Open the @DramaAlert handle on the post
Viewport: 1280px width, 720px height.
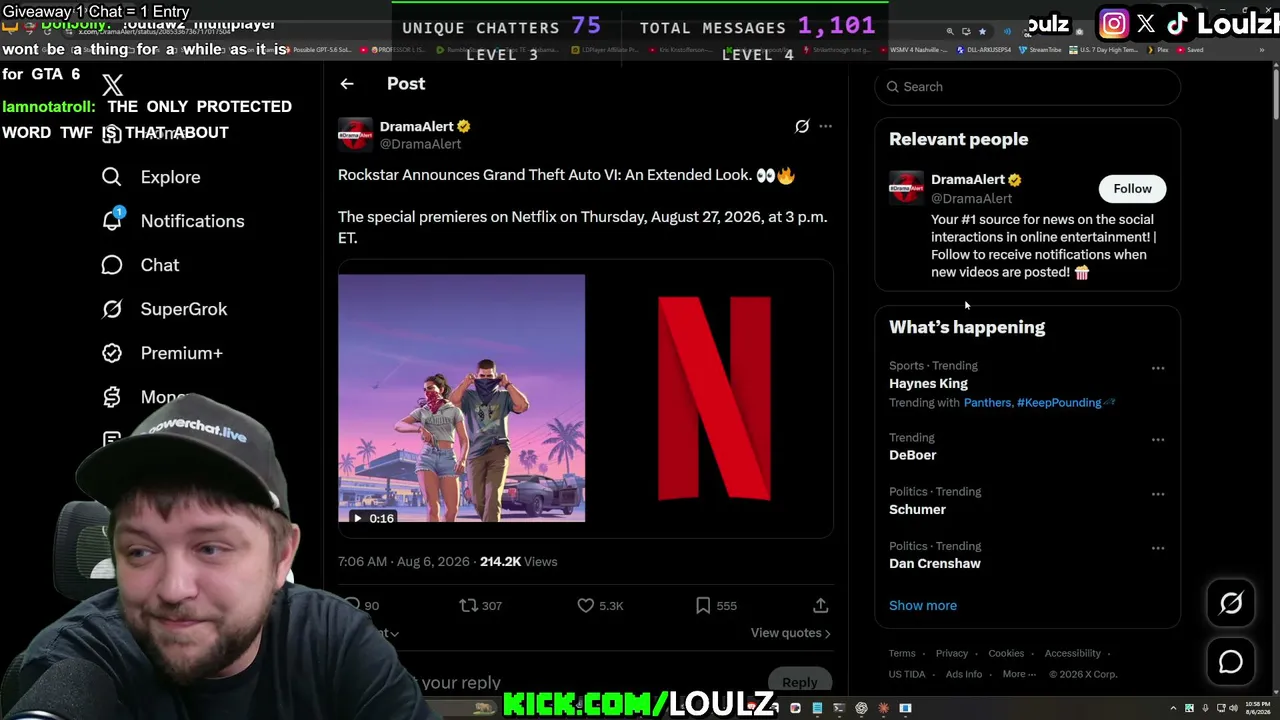[x=420, y=144]
